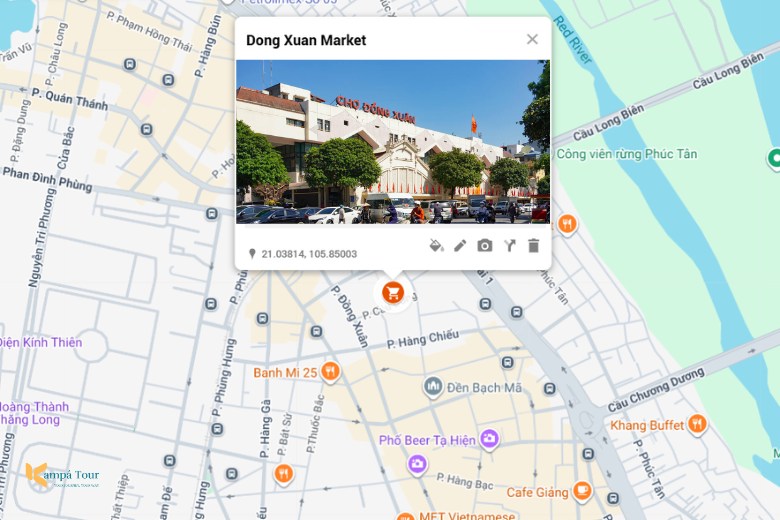
Task: Click the location pin icon beside coordinates
Action: click(x=252, y=254)
